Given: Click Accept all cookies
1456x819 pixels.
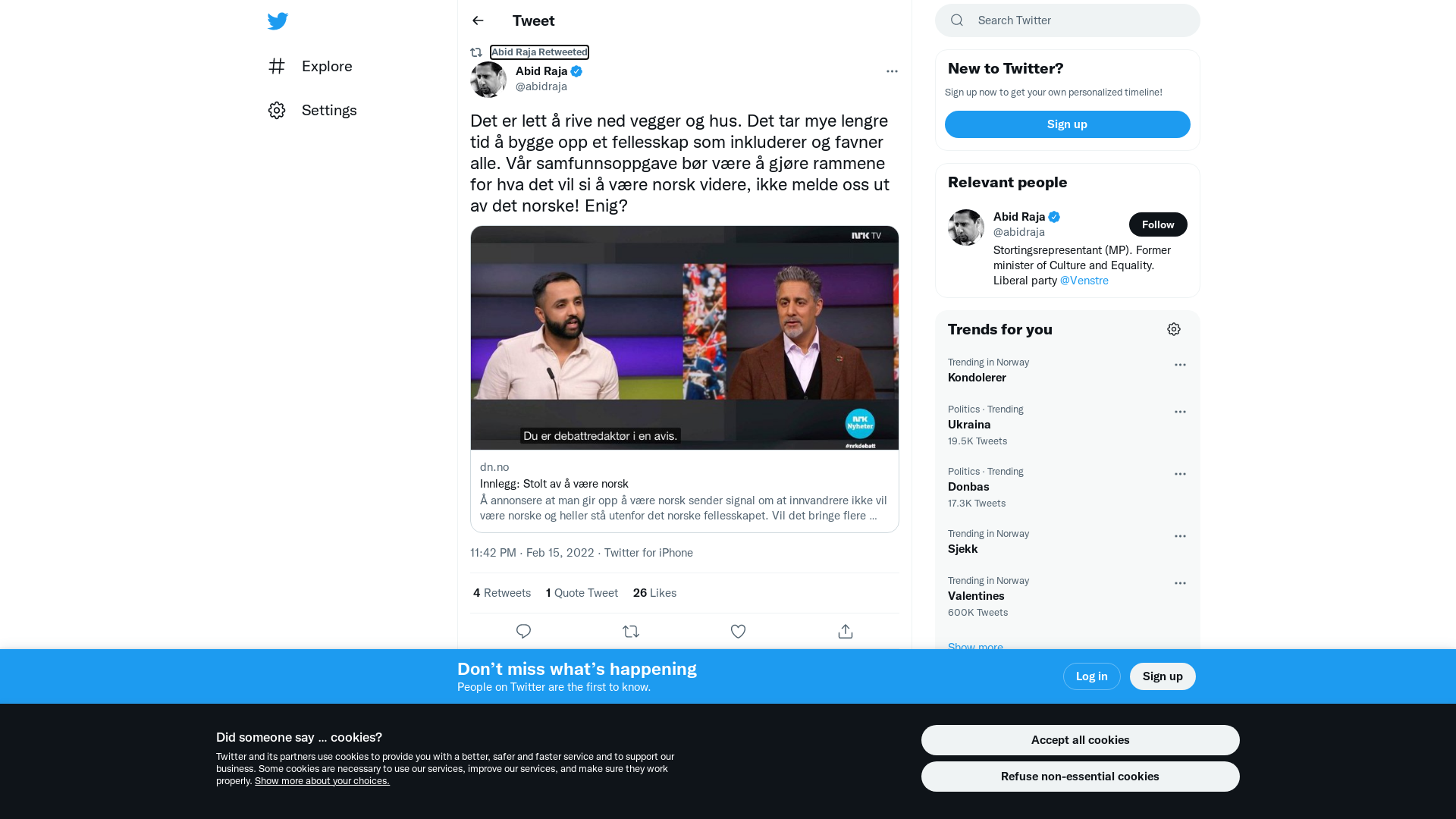Looking at the screenshot, I should tap(1080, 740).
